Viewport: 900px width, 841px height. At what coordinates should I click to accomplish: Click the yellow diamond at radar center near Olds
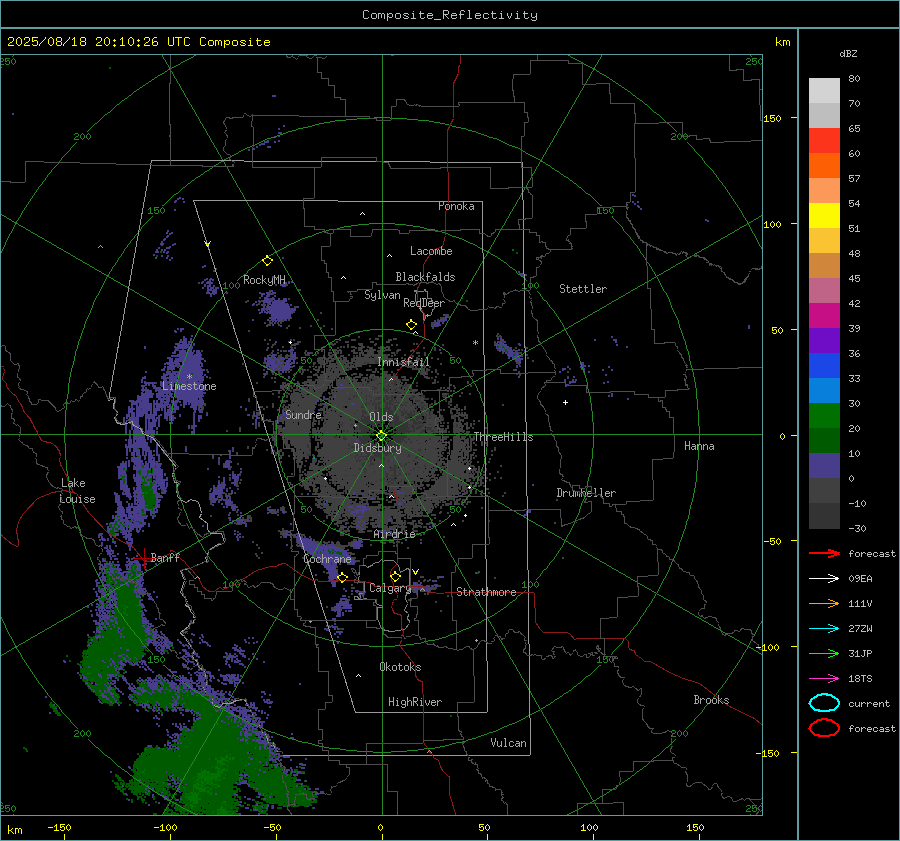click(x=381, y=436)
